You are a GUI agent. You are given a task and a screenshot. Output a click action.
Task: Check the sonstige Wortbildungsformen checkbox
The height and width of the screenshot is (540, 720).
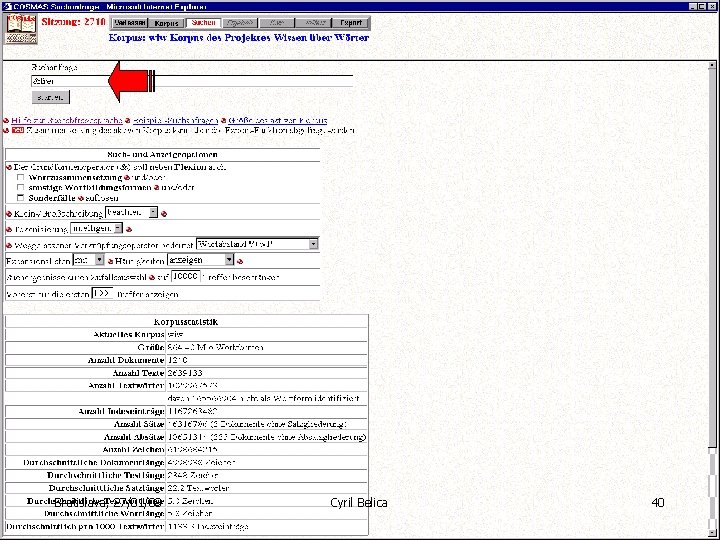[x=20, y=187]
